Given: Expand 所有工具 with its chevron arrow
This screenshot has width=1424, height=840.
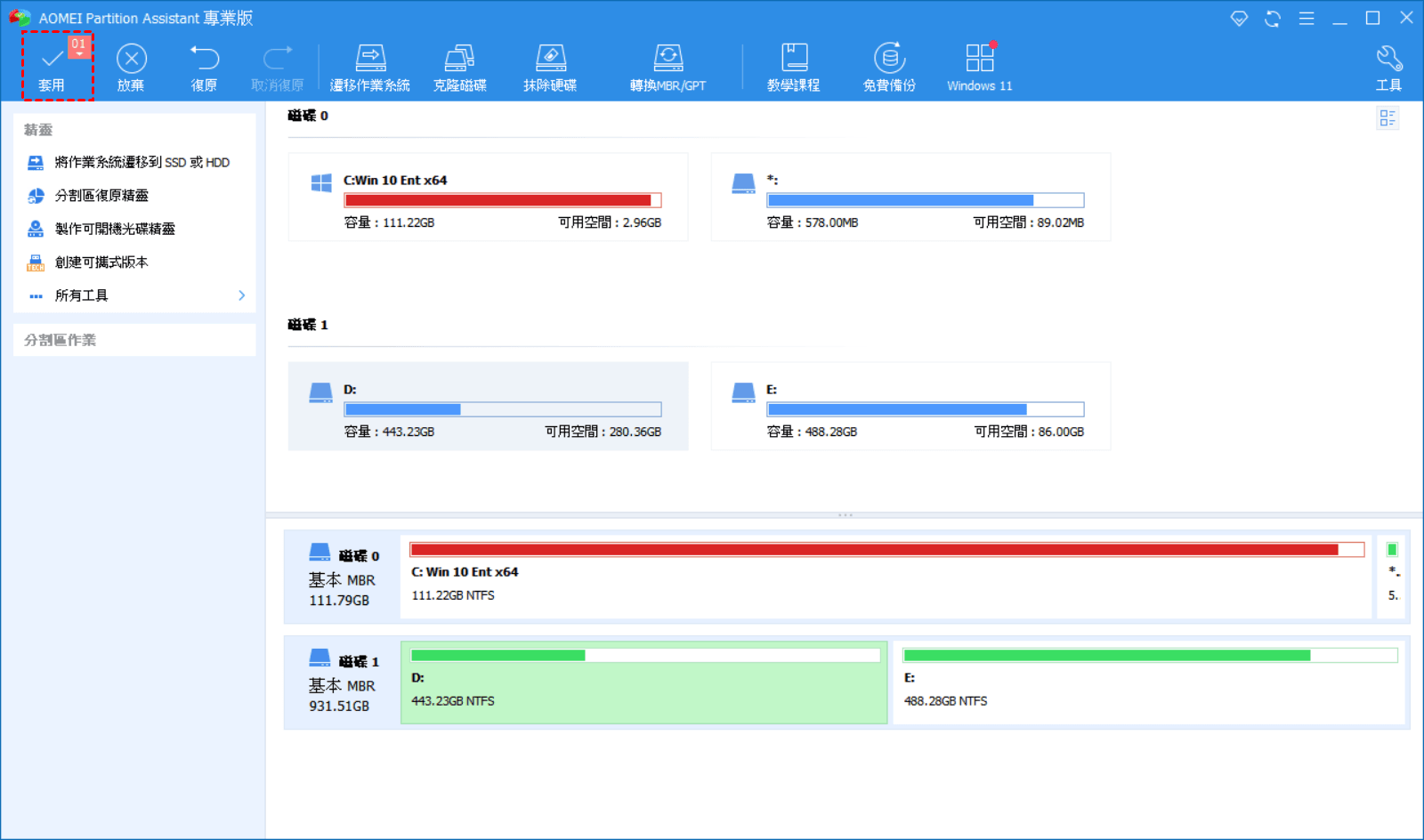Looking at the screenshot, I should pyautogui.click(x=241, y=295).
